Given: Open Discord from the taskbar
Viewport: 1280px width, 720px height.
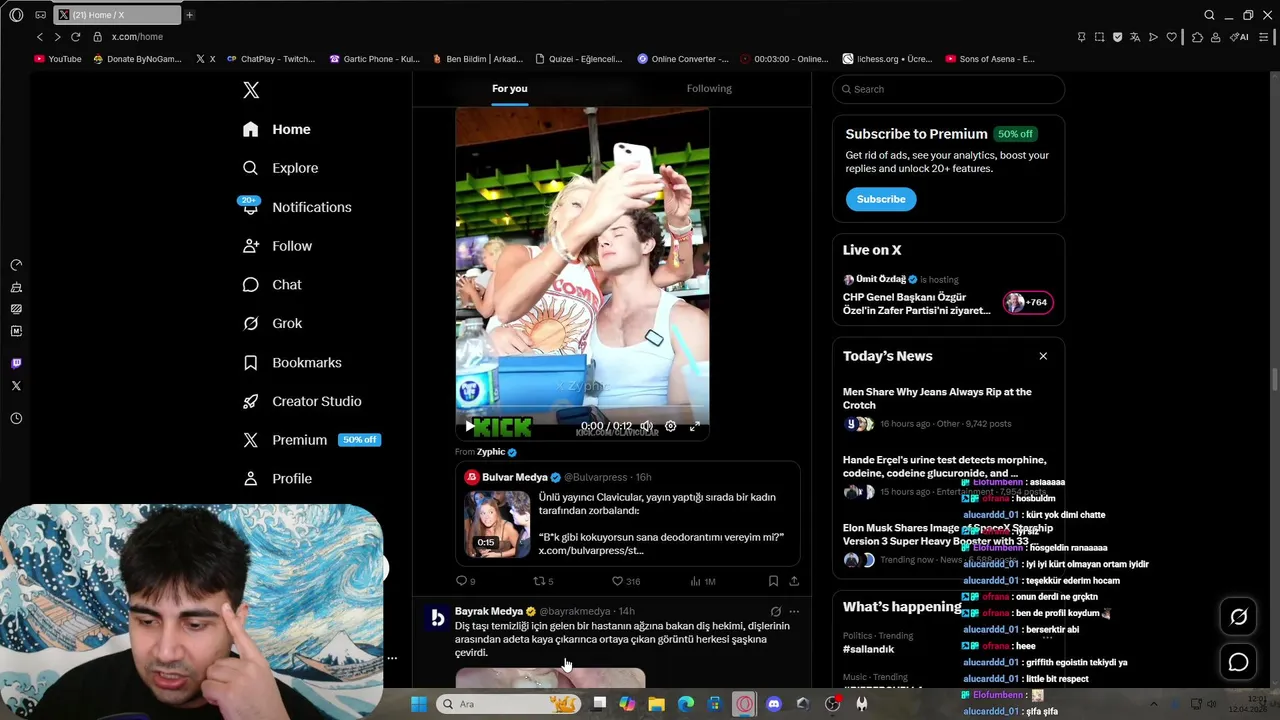Looking at the screenshot, I should (773, 704).
